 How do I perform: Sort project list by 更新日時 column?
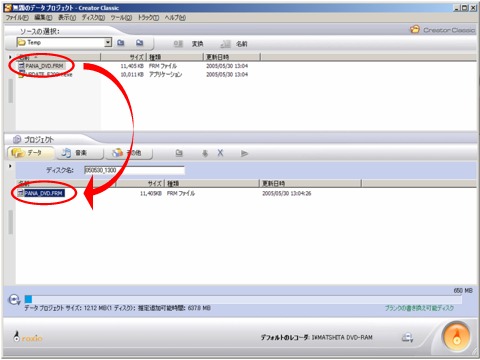[310, 183]
